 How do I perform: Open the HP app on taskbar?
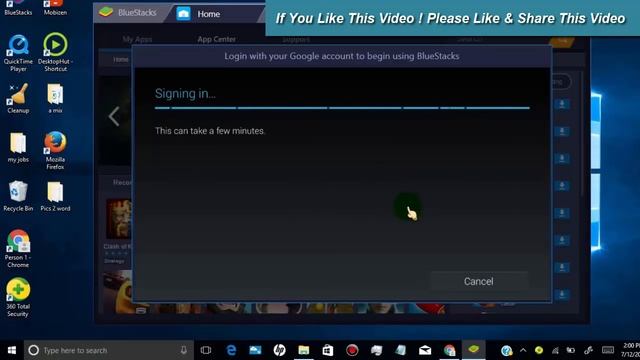pos(279,350)
